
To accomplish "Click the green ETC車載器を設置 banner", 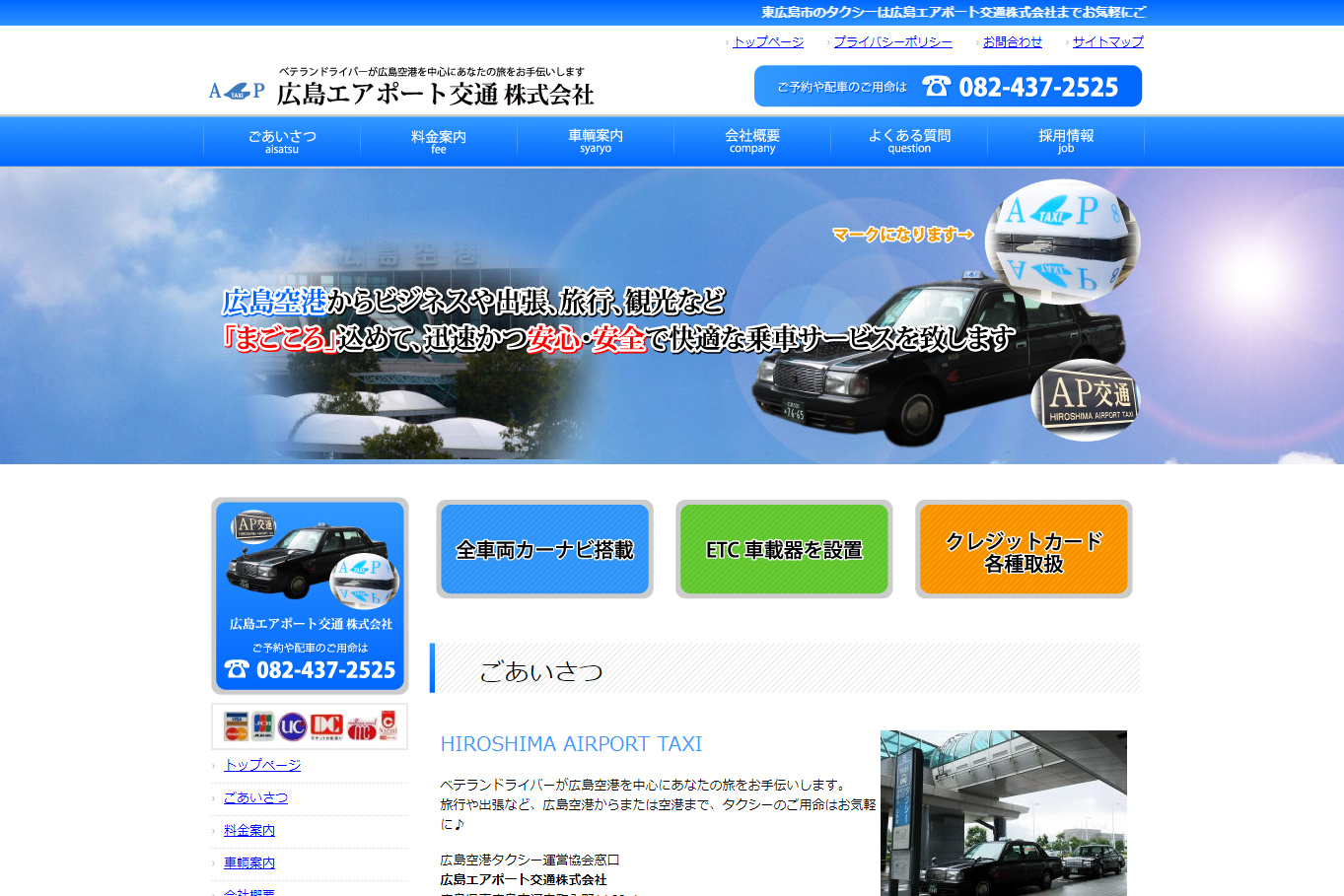I will 784,549.
